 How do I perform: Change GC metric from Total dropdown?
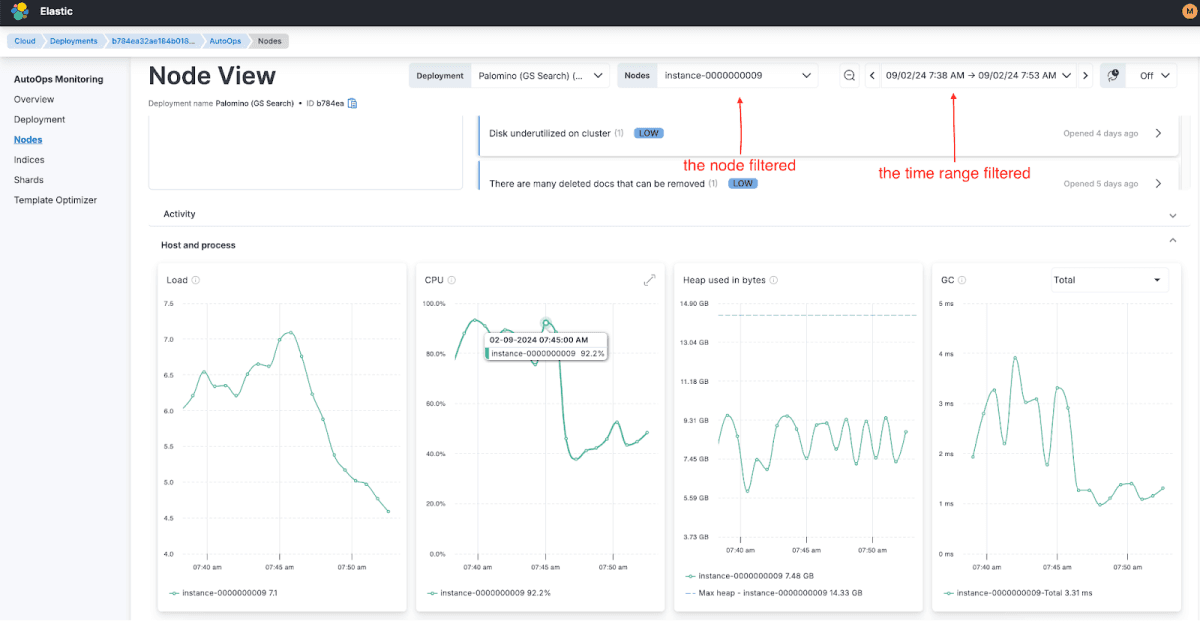tap(1108, 280)
